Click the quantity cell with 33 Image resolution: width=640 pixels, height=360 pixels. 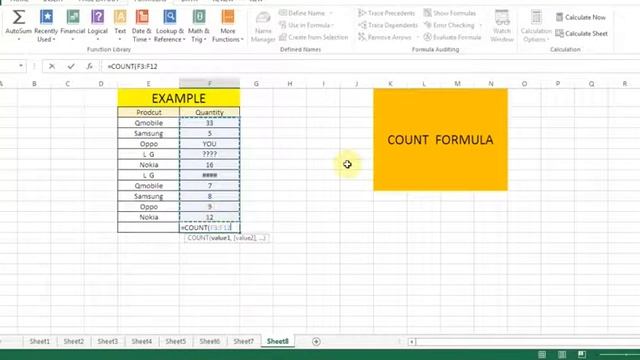209,123
